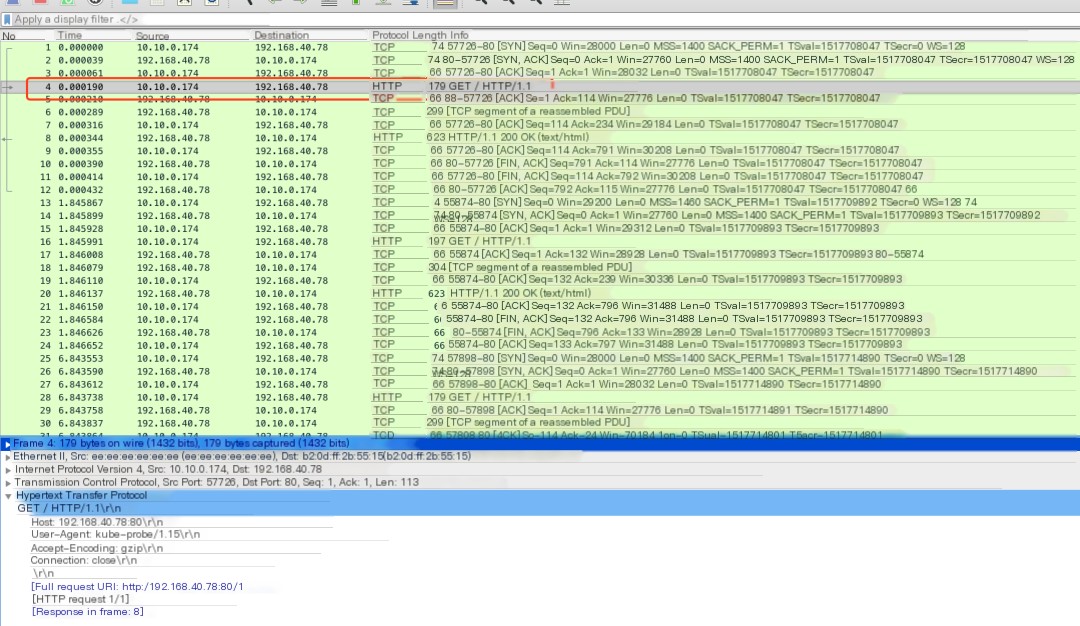Jump via 'Response in frame: 8' link
Image resolution: width=1080 pixels, height=626 pixels.
click(87, 612)
